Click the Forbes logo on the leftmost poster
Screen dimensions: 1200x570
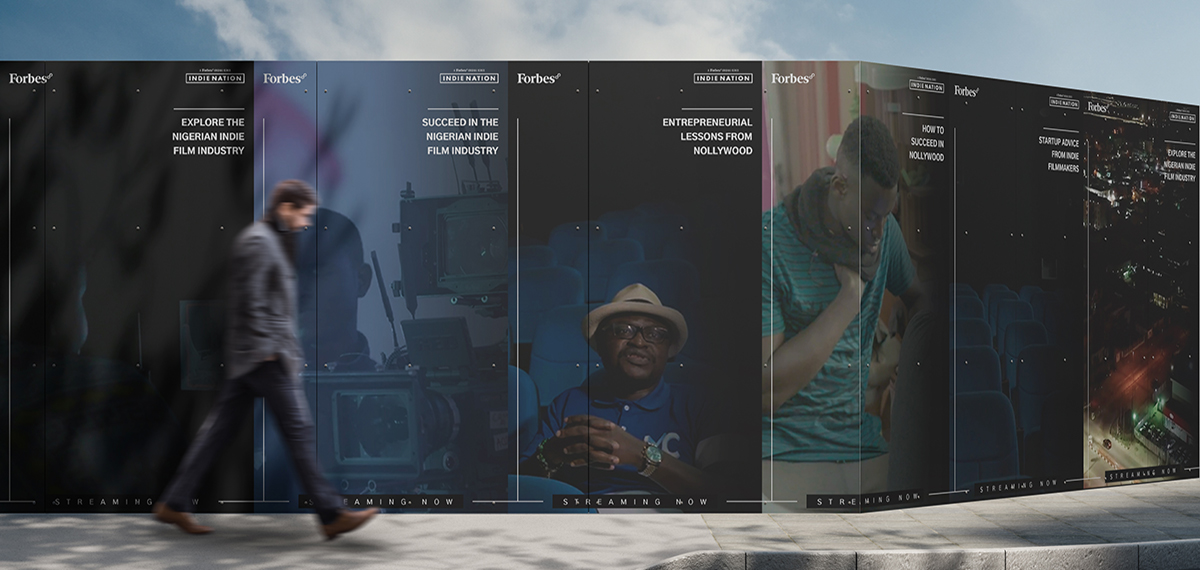click(x=30, y=78)
